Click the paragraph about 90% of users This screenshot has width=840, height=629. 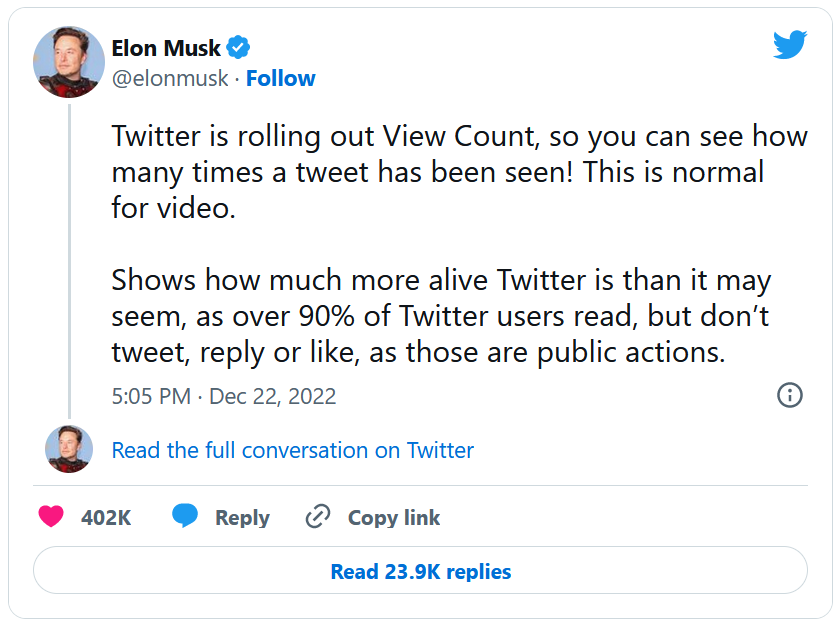[x=440, y=316]
